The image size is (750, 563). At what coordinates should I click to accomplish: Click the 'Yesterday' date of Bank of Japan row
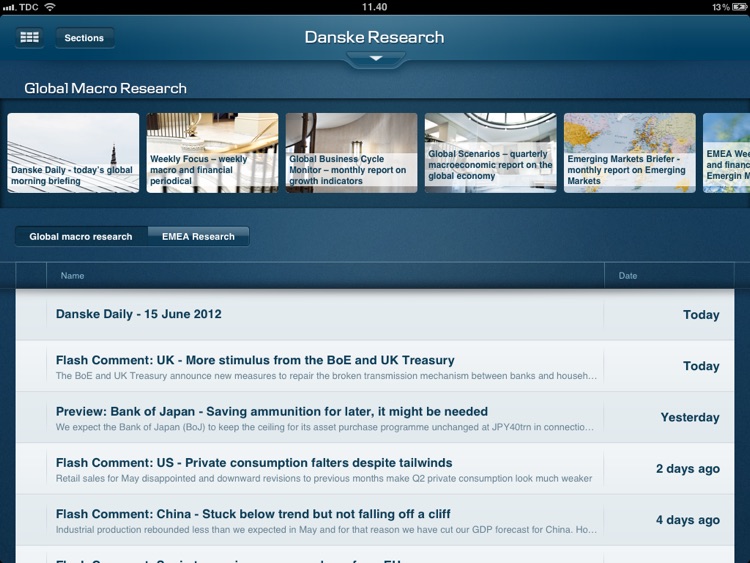(690, 417)
